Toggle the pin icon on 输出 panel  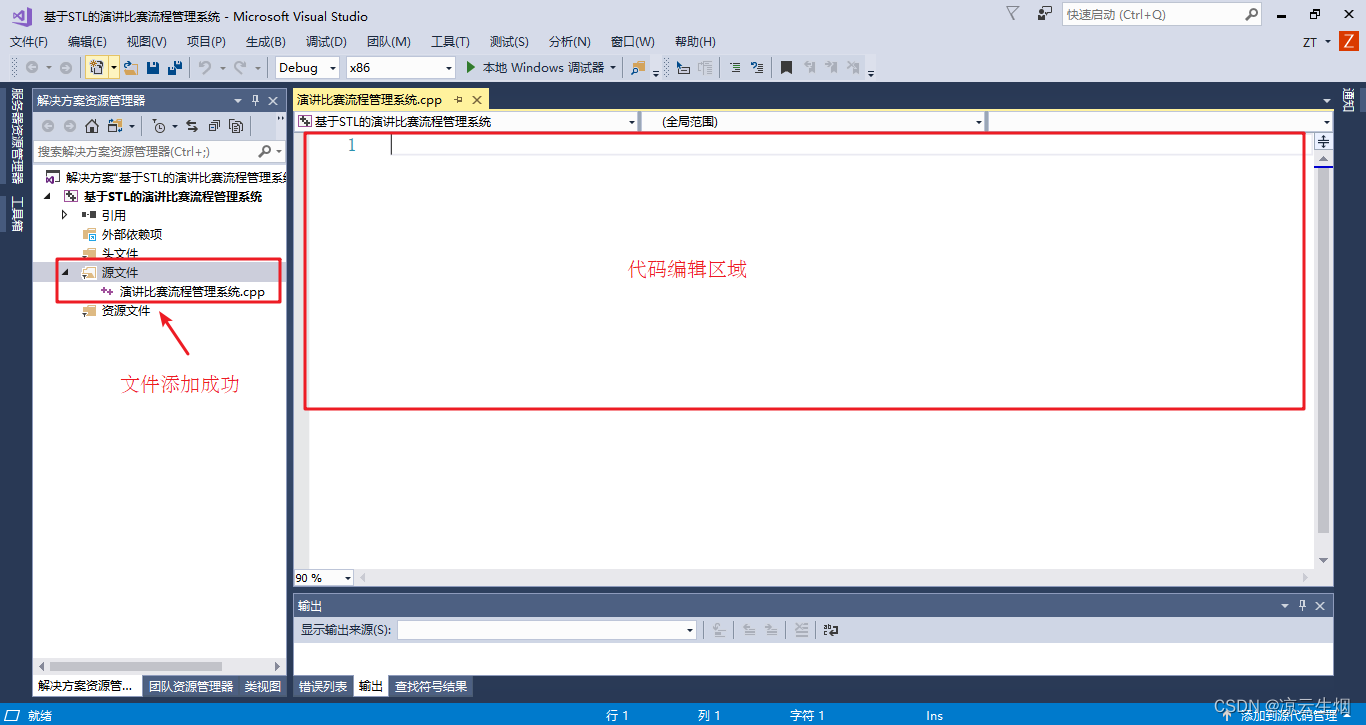(1302, 605)
